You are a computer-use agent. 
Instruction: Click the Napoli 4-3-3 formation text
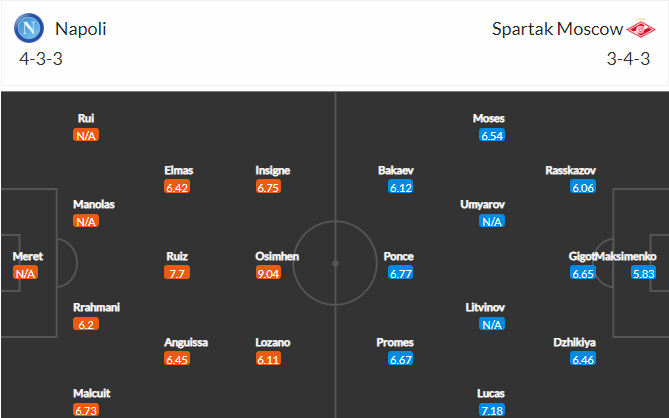(x=41, y=58)
